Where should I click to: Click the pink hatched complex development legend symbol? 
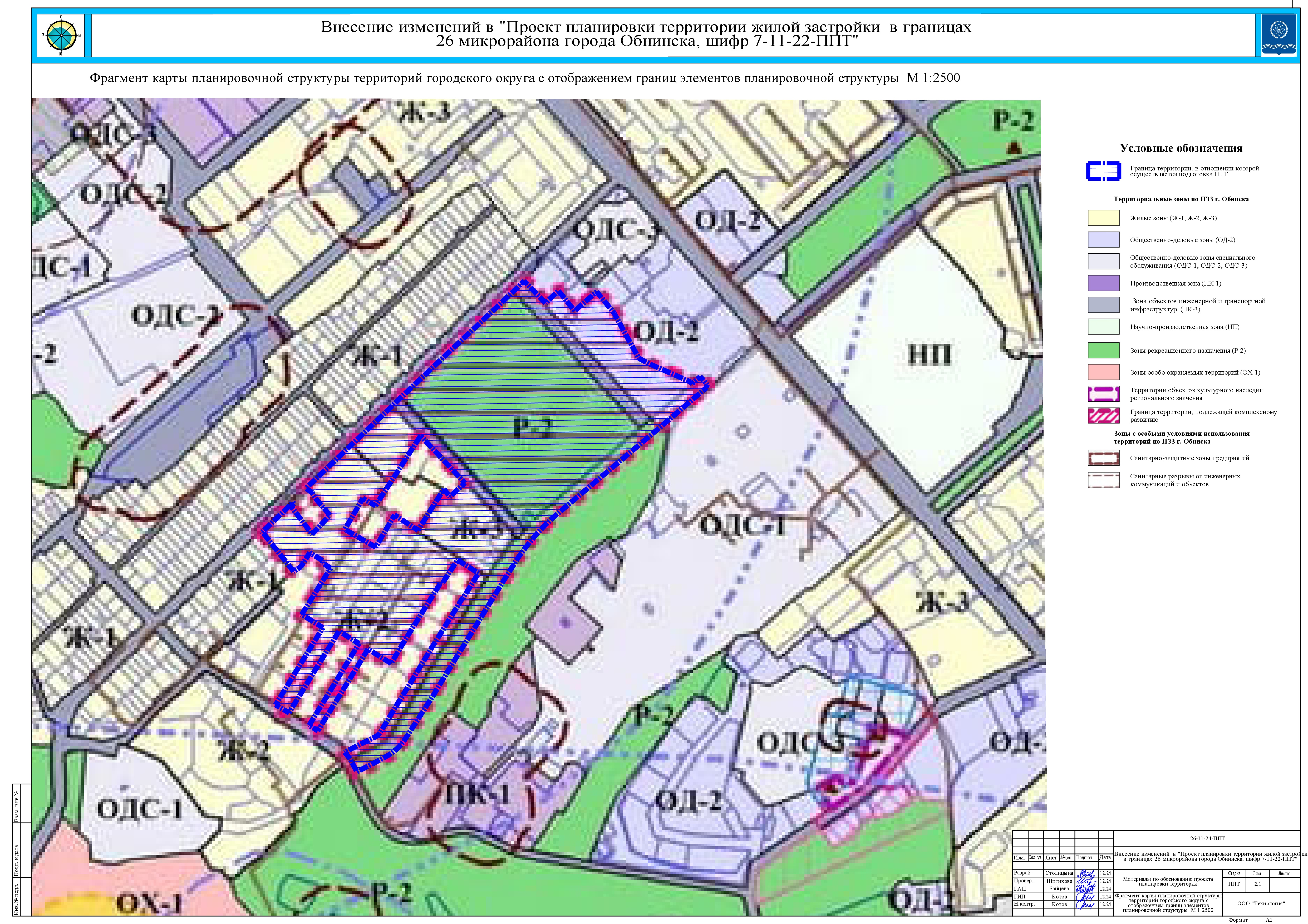1104,415
